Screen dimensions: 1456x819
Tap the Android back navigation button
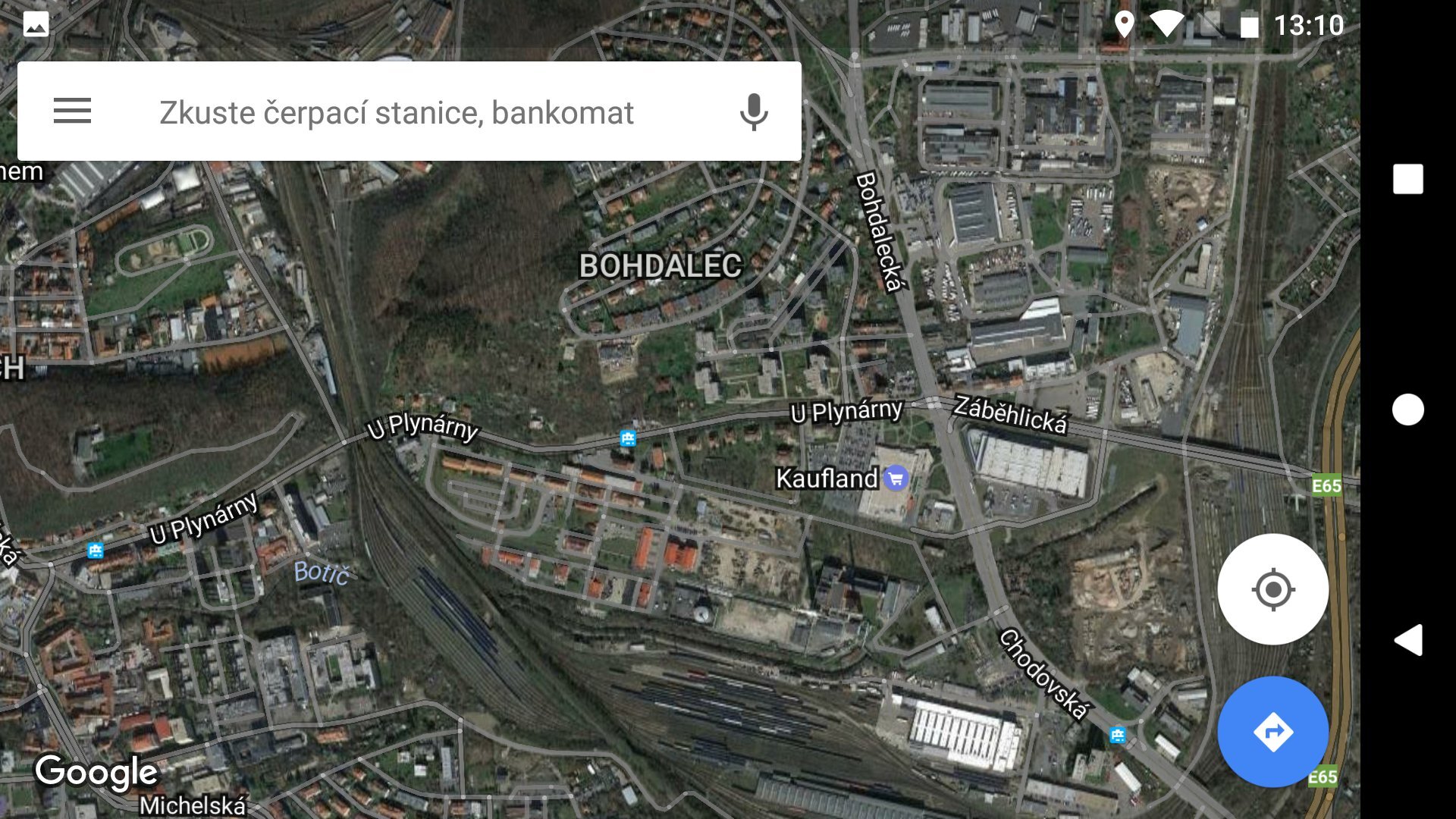(1408, 640)
